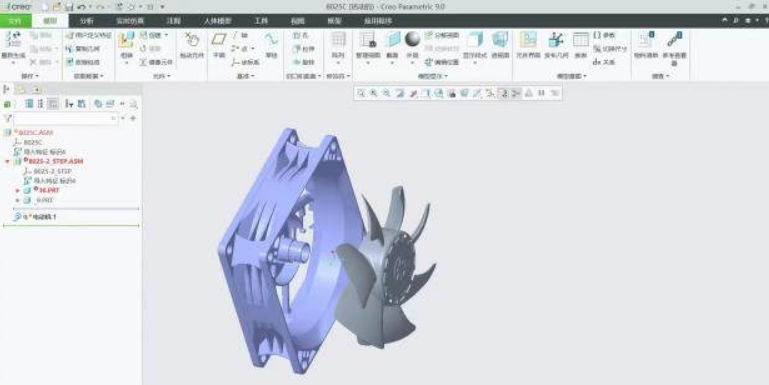Click the Extrude cut tool
Screen dimensions: 769x385
pyautogui.click(x=304, y=49)
